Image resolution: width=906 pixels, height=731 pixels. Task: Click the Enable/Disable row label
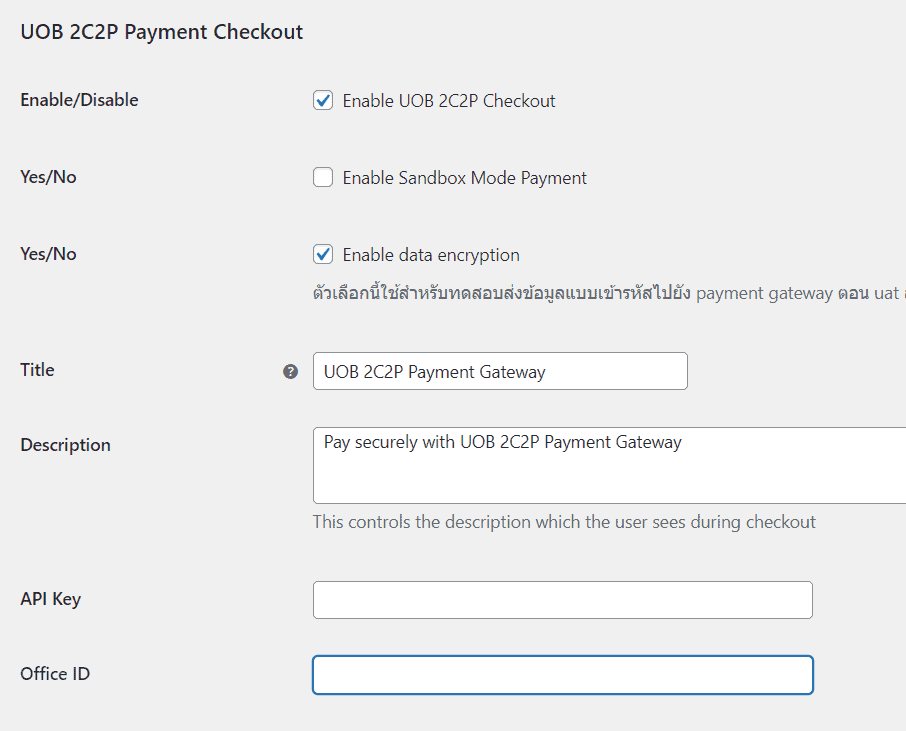tap(79, 100)
